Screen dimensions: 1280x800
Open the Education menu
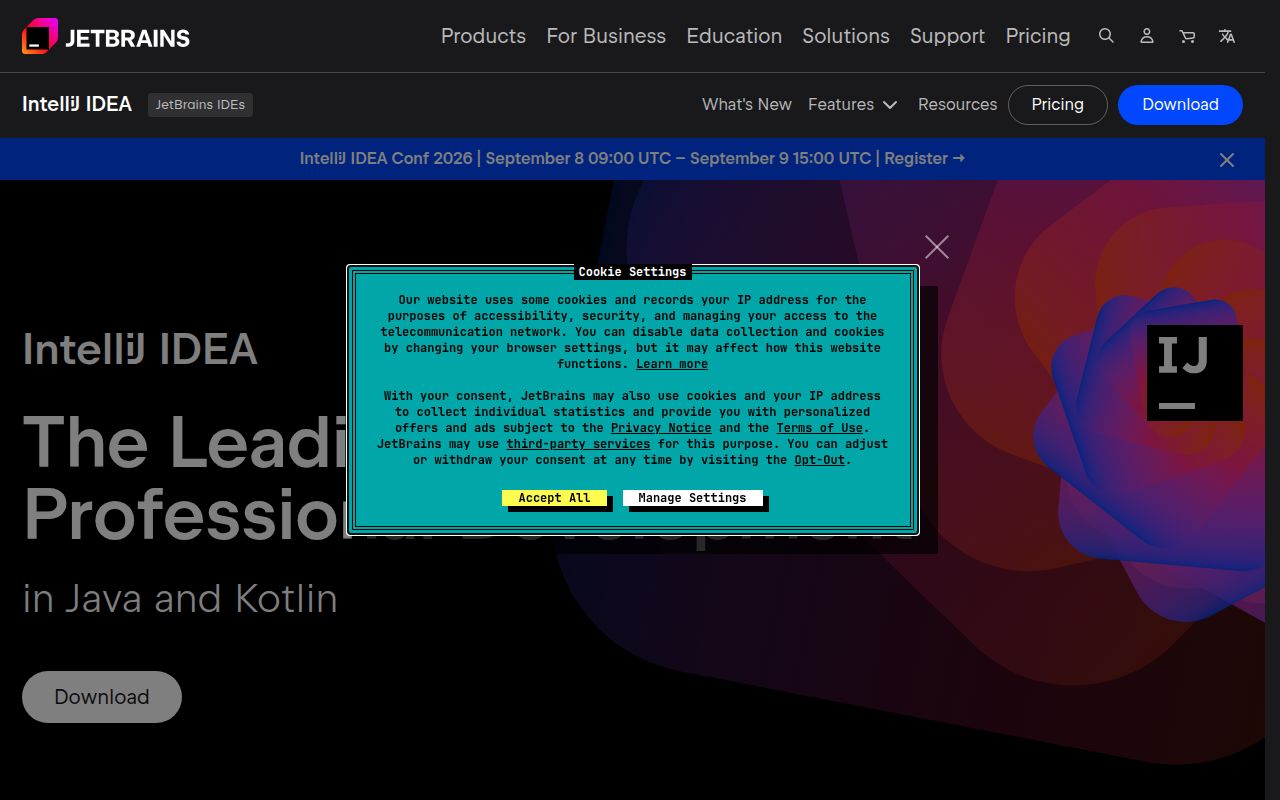(x=734, y=36)
